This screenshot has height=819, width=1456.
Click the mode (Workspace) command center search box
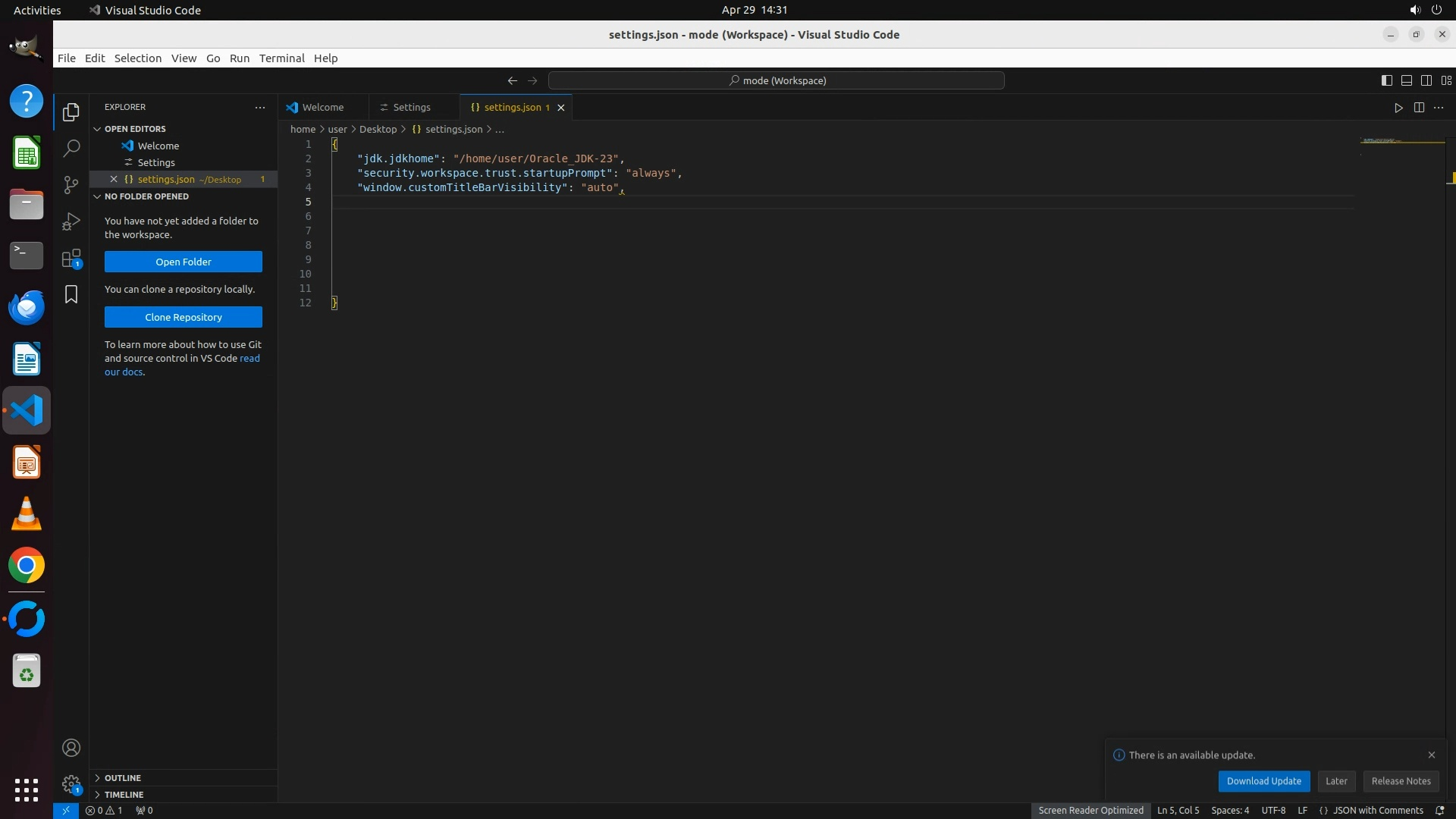tap(777, 80)
